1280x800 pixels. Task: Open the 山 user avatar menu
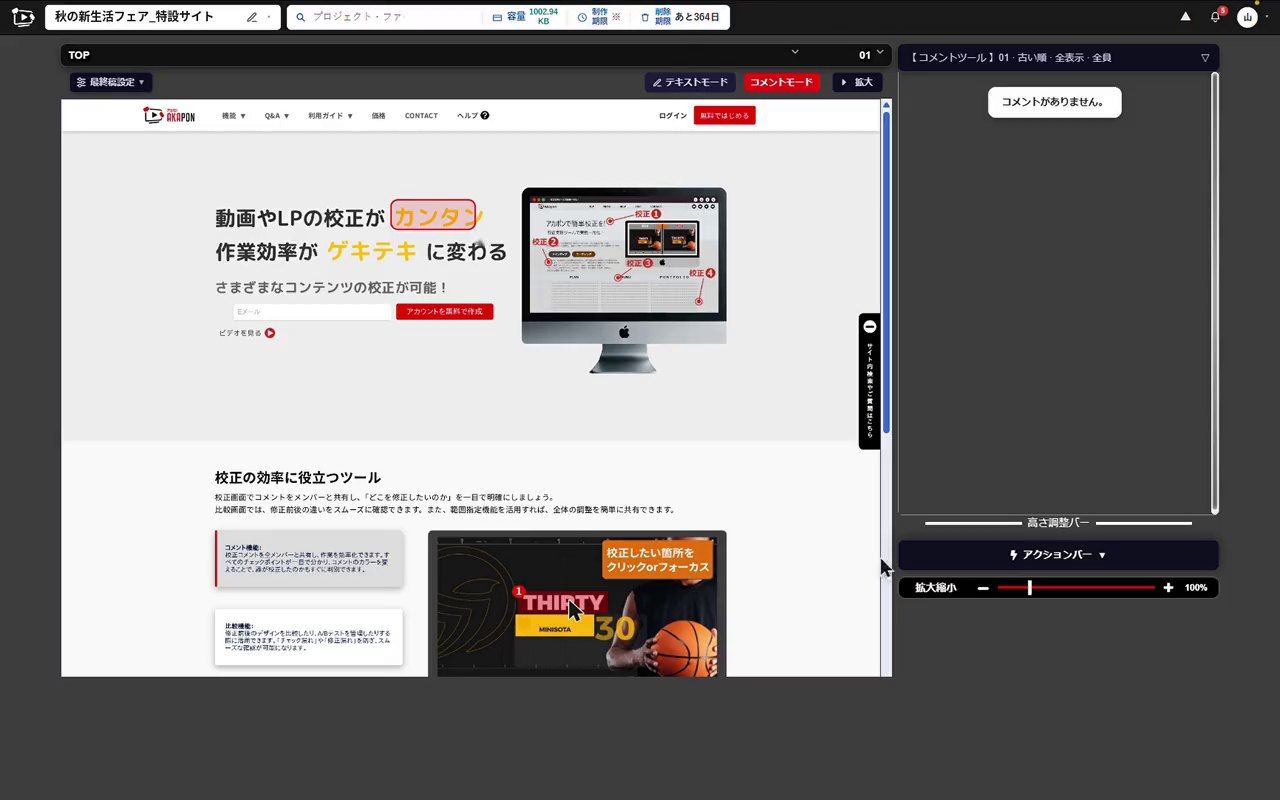pos(1247,17)
